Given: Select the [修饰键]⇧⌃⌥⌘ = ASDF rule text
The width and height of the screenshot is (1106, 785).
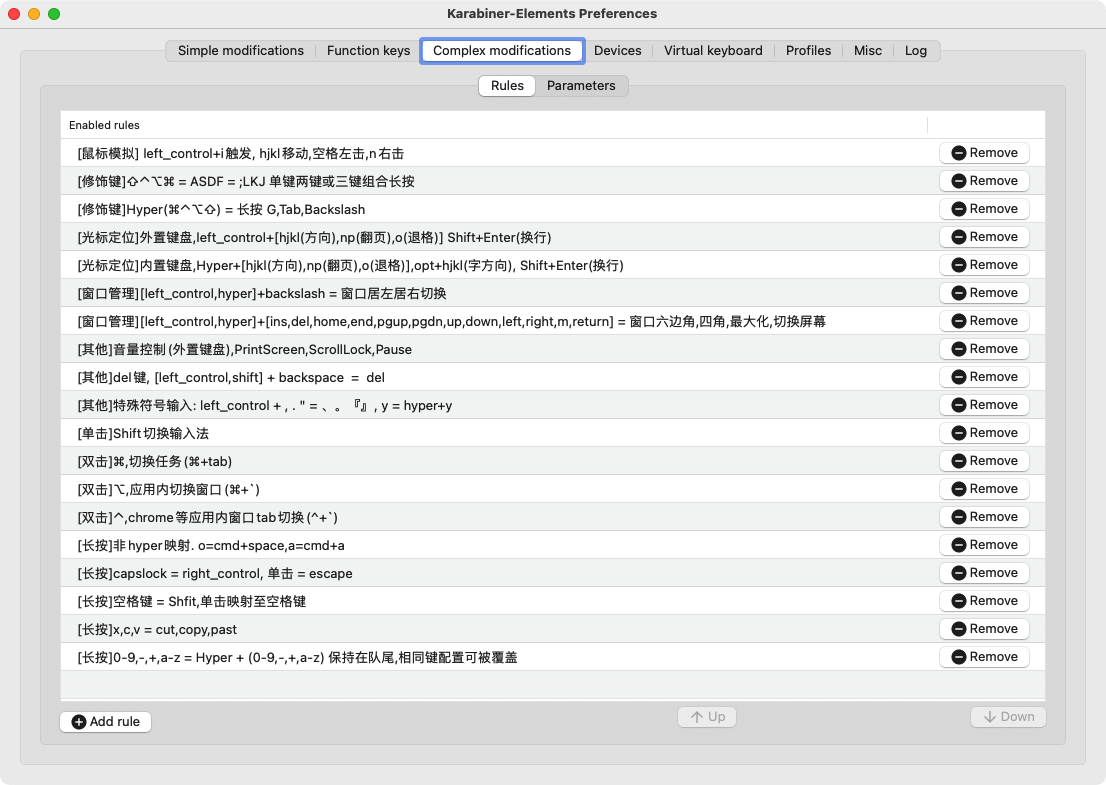Looking at the screenshot, I should click(x=245, y=181).
